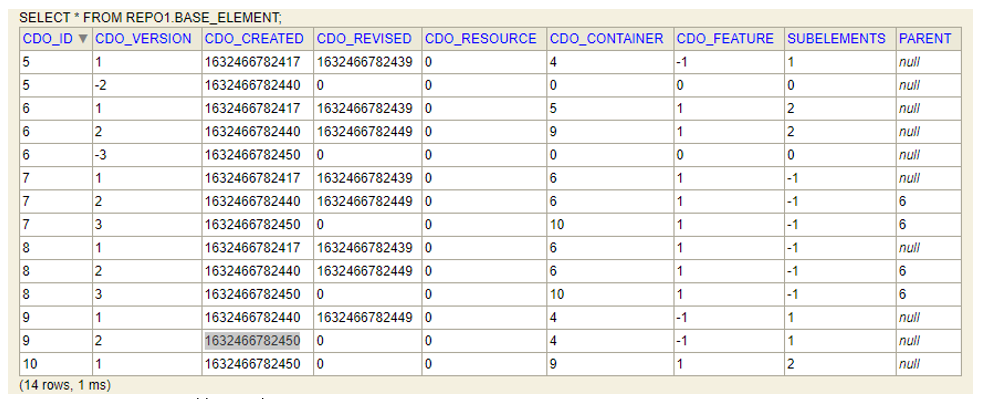Sort by CDO_REVISED column header
The image size is (981, 399).
364,39
